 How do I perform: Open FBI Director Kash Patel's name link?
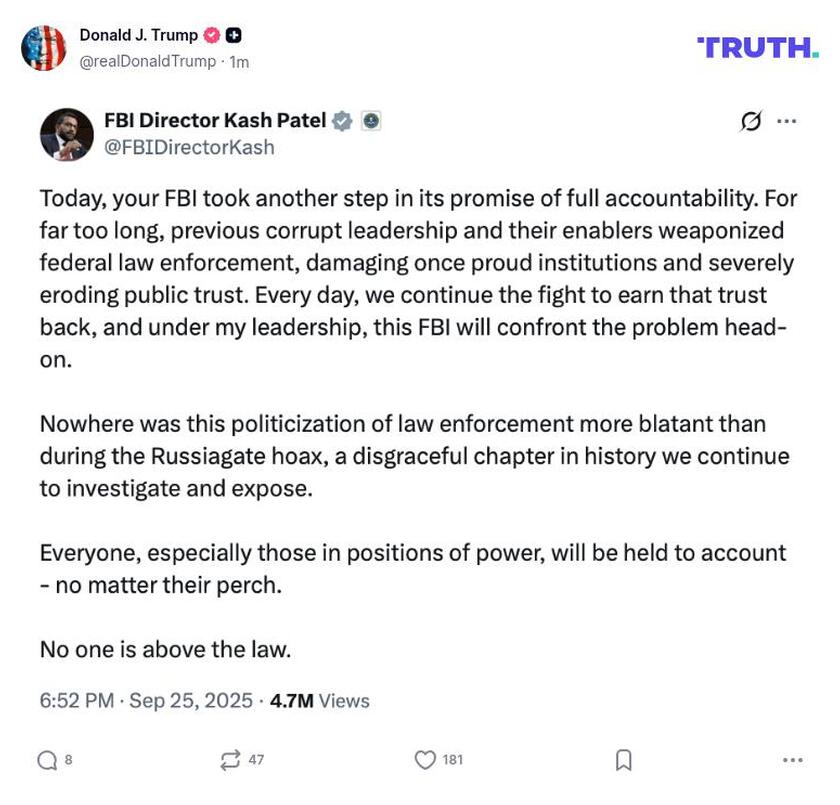215,121
